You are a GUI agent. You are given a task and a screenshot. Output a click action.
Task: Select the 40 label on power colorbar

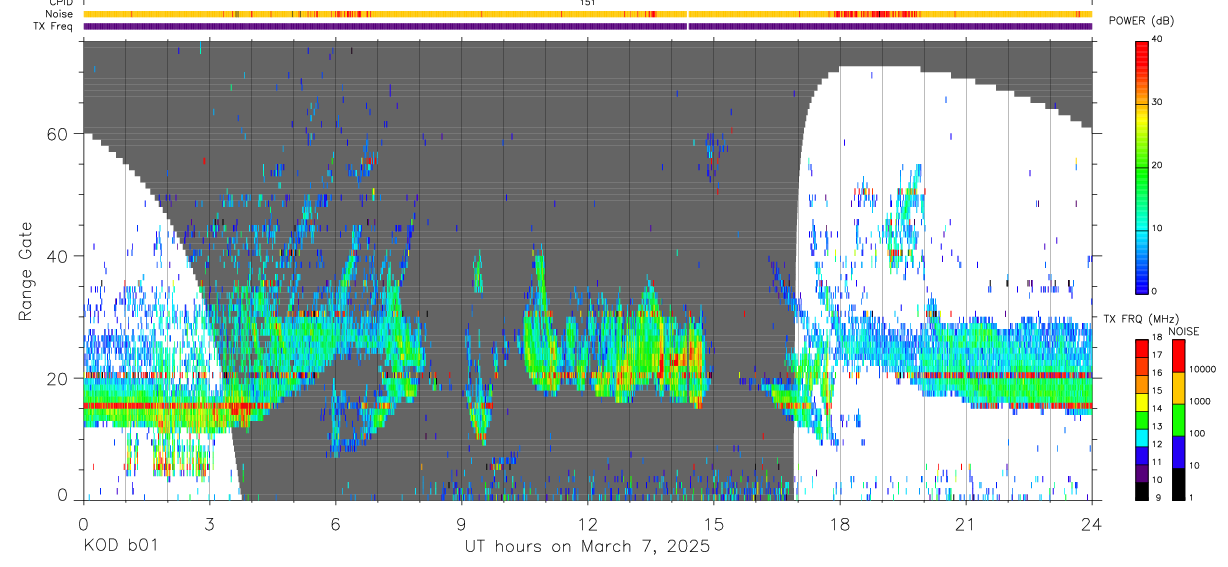[x=1159, y=39]
